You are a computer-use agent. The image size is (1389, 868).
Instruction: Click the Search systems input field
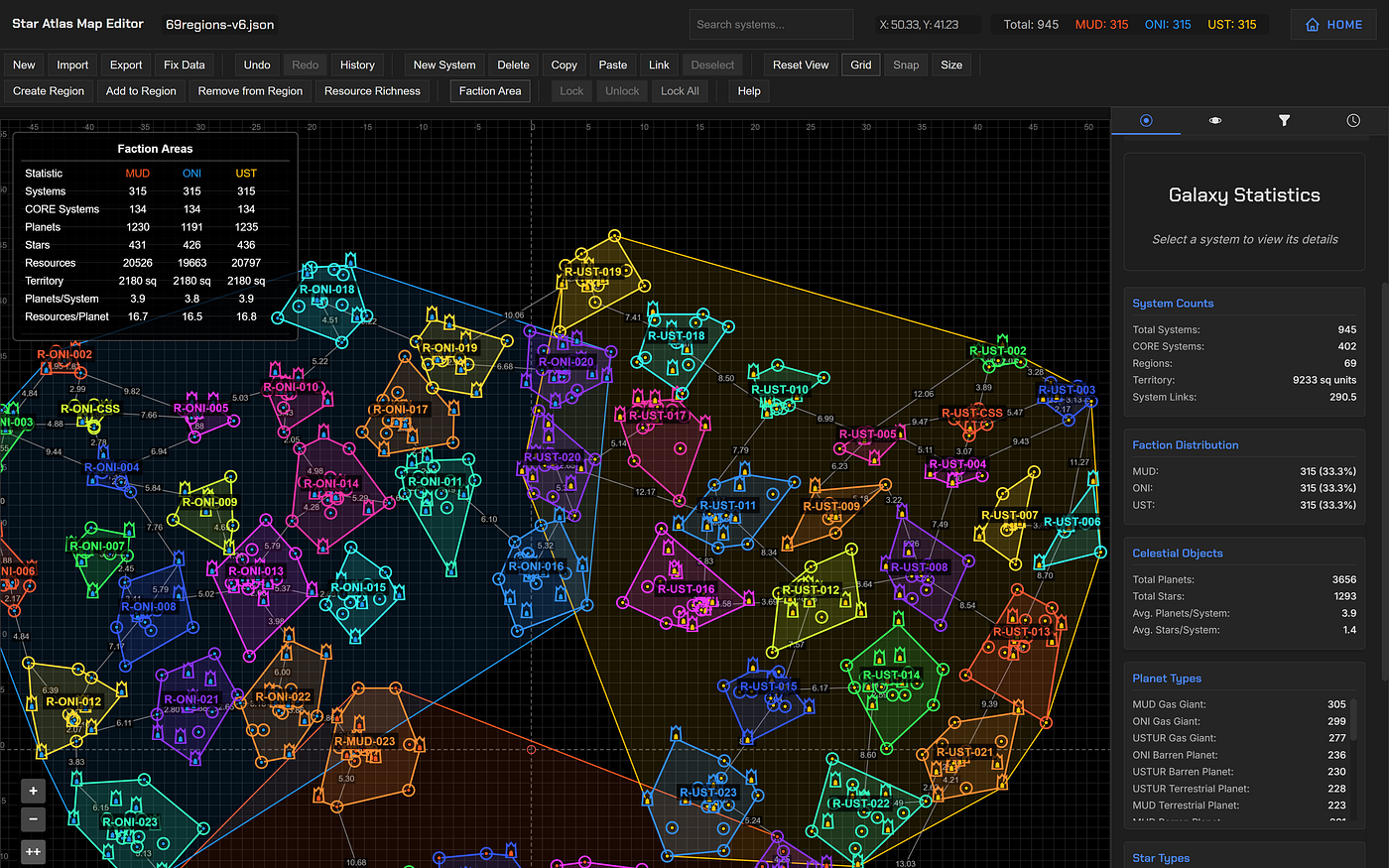[x=771, y=24]
